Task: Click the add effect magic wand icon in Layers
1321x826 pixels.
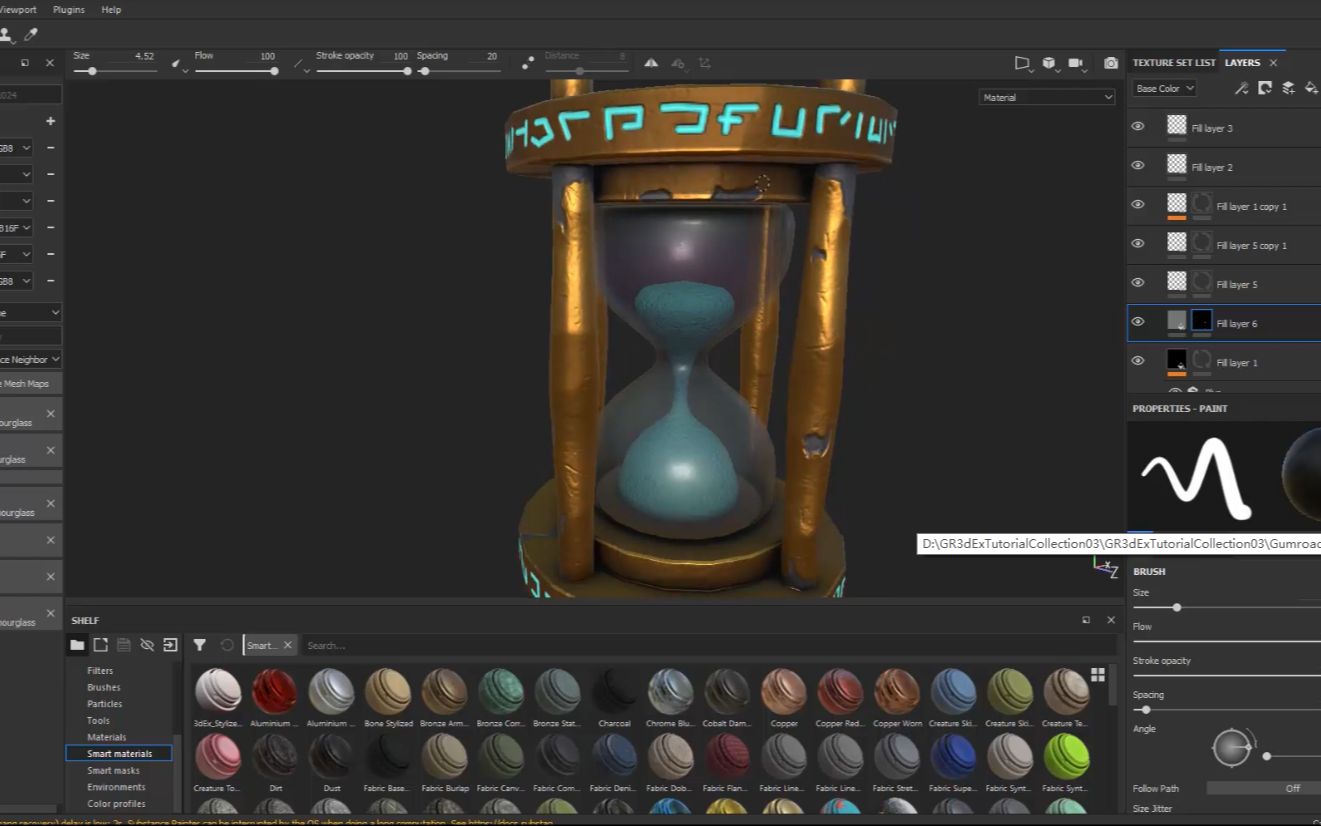Action: (1241, 88)
